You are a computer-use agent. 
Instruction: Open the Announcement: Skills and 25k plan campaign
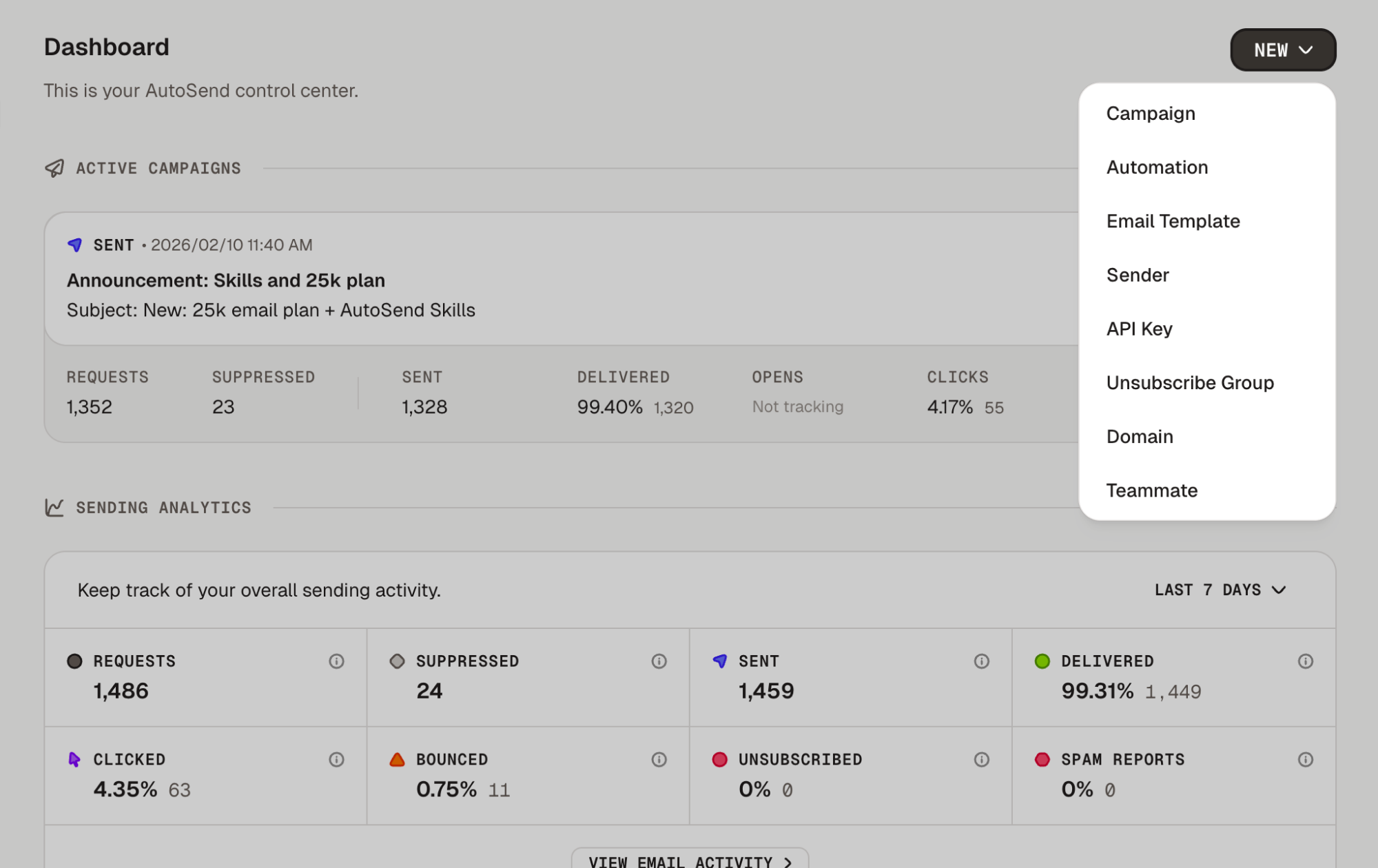(x=226, y=280)
